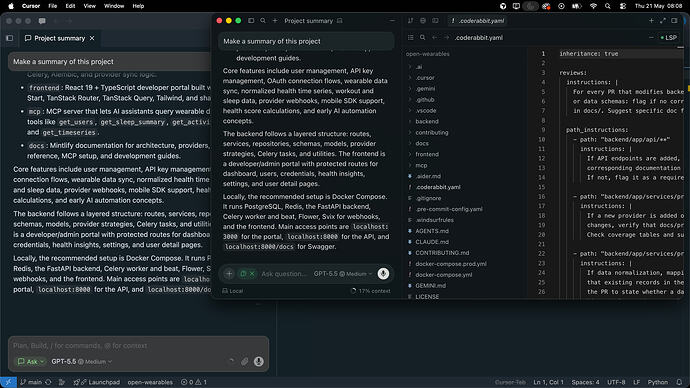690x388 pixels.
Task: Click Spaces: 4 indentation setting
Action: click(x=585, y=382)
